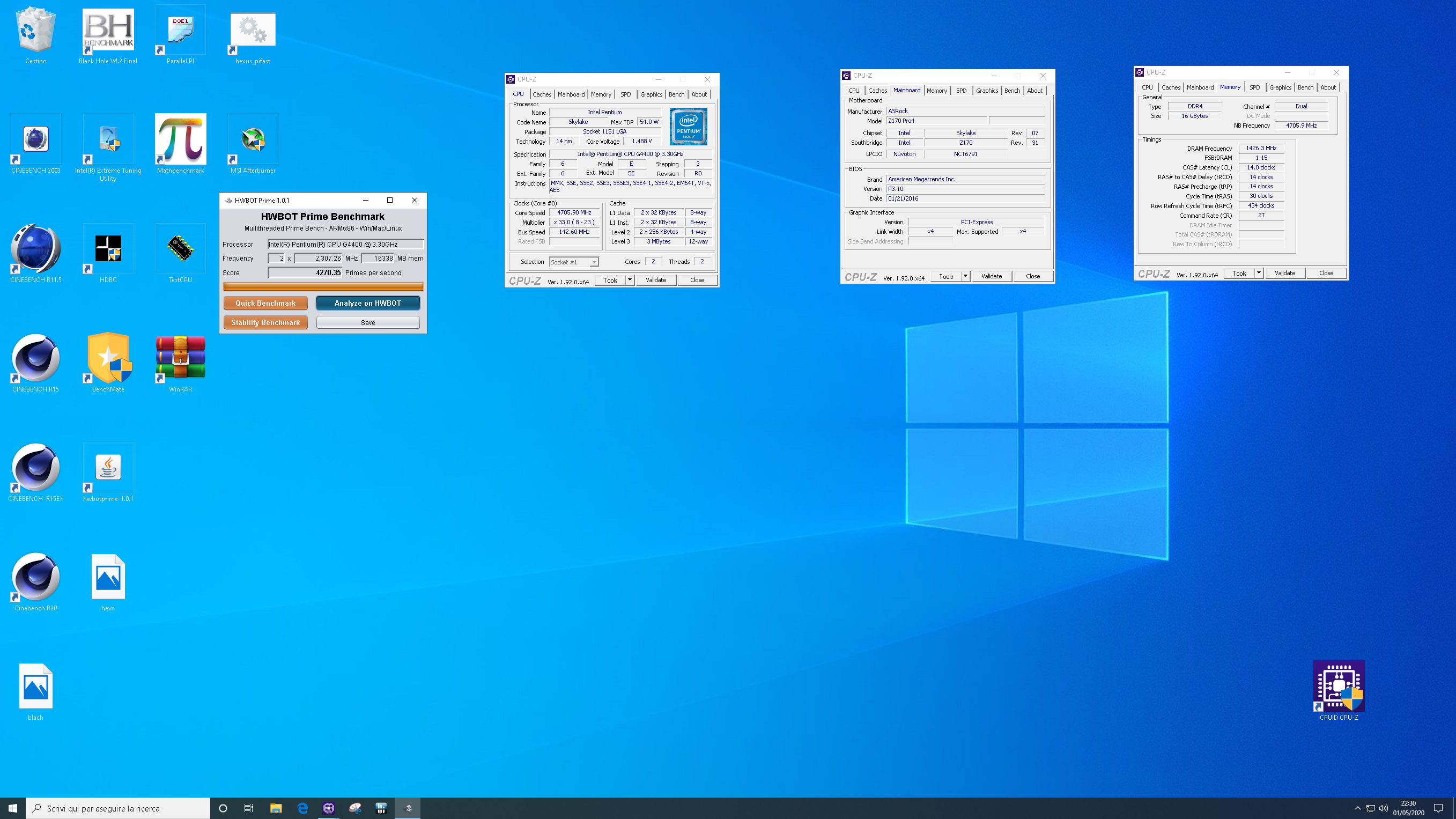Open Task View on taskbar
Viewport: 1456px width, 819px height.
pos(249,808)
